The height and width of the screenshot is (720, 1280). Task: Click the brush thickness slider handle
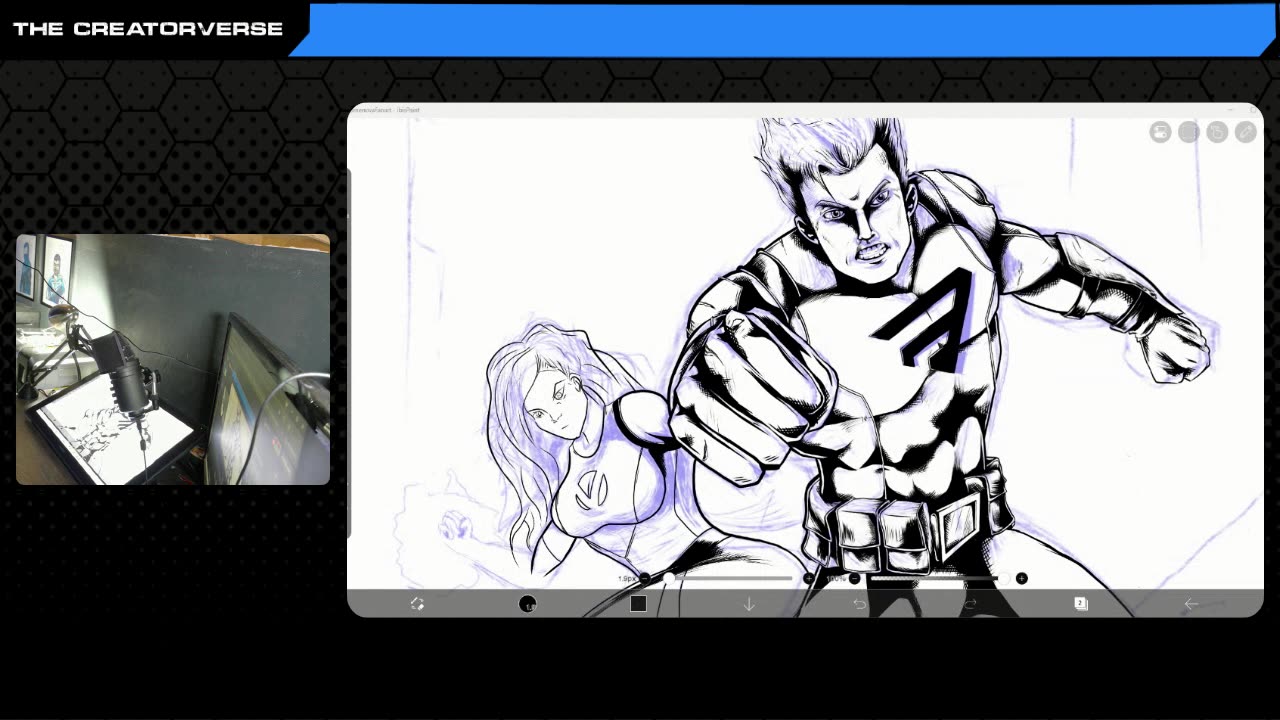pos(668,578)
